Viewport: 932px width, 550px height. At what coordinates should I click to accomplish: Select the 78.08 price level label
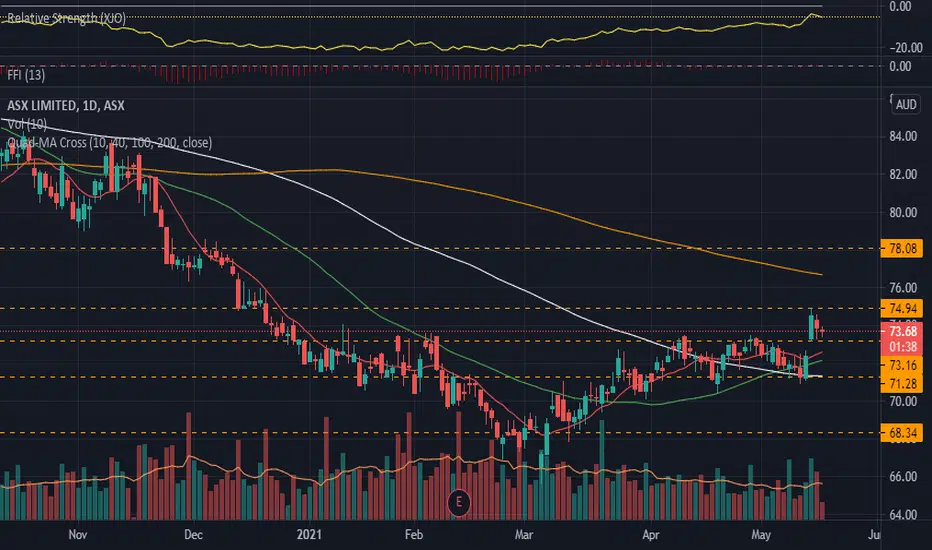(902, 249)
